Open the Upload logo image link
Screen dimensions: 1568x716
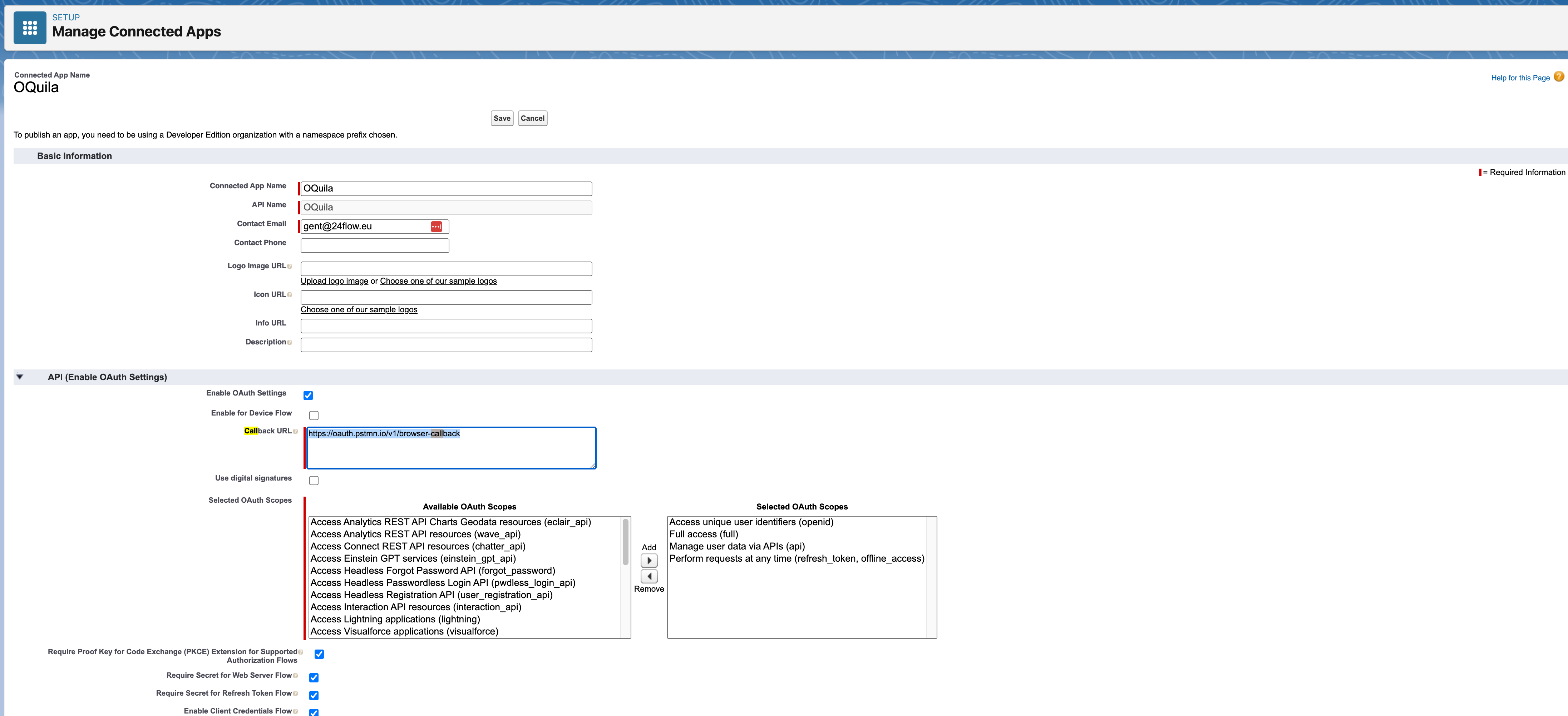point(334,281)
